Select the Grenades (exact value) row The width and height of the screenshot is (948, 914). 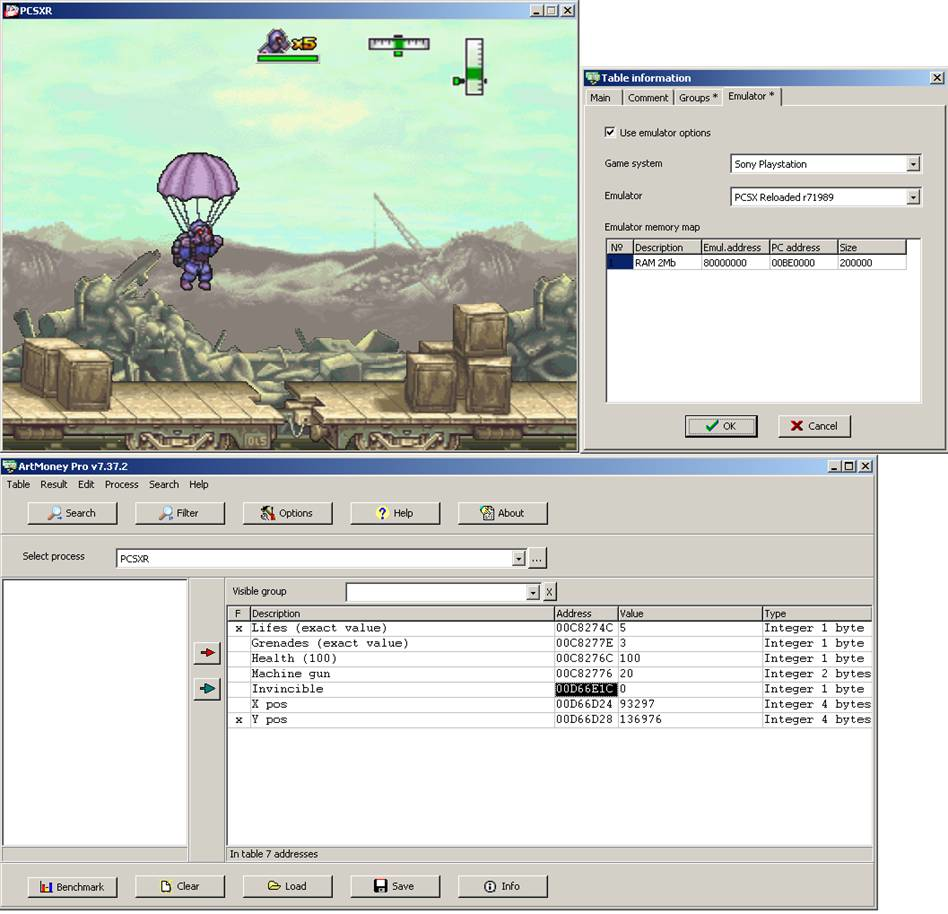(550, 644)
